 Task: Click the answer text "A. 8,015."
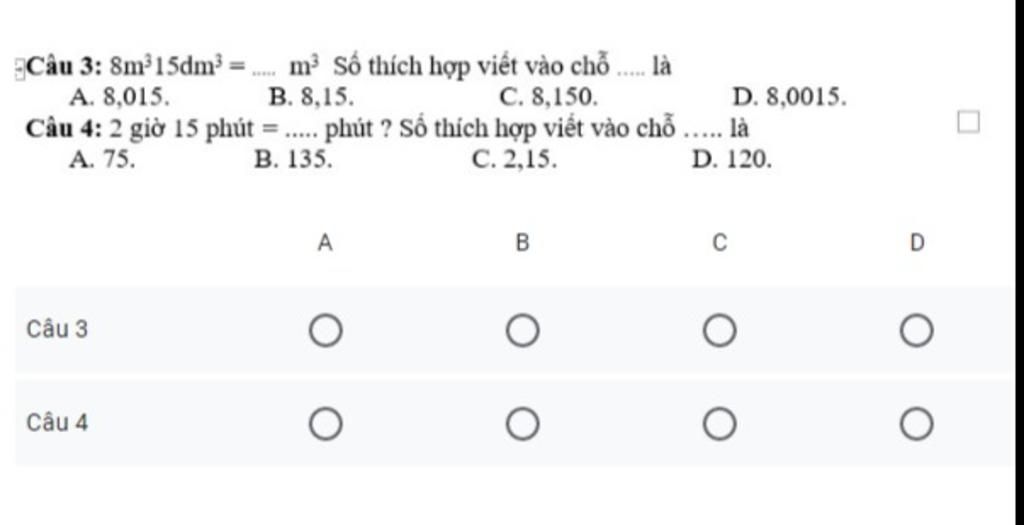(120, 98)
